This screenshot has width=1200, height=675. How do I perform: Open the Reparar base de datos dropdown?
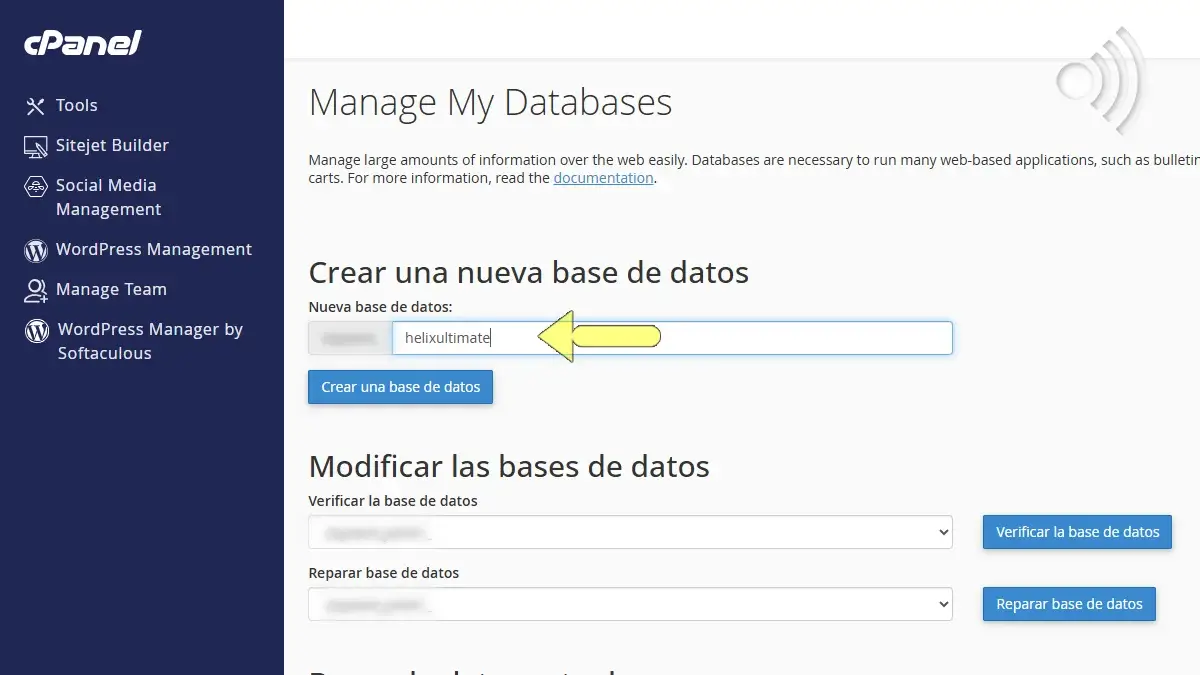(x=630, y=604)
